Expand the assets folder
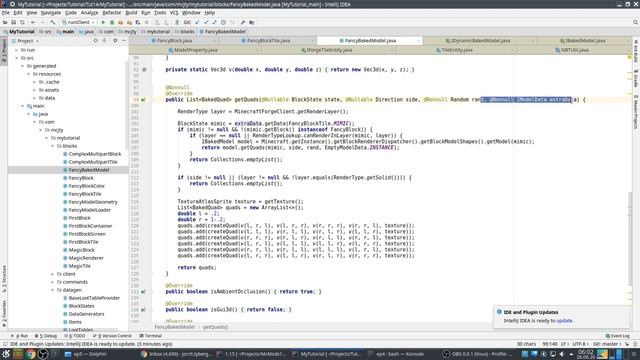640x360 pixels. (x=35, y=90)
